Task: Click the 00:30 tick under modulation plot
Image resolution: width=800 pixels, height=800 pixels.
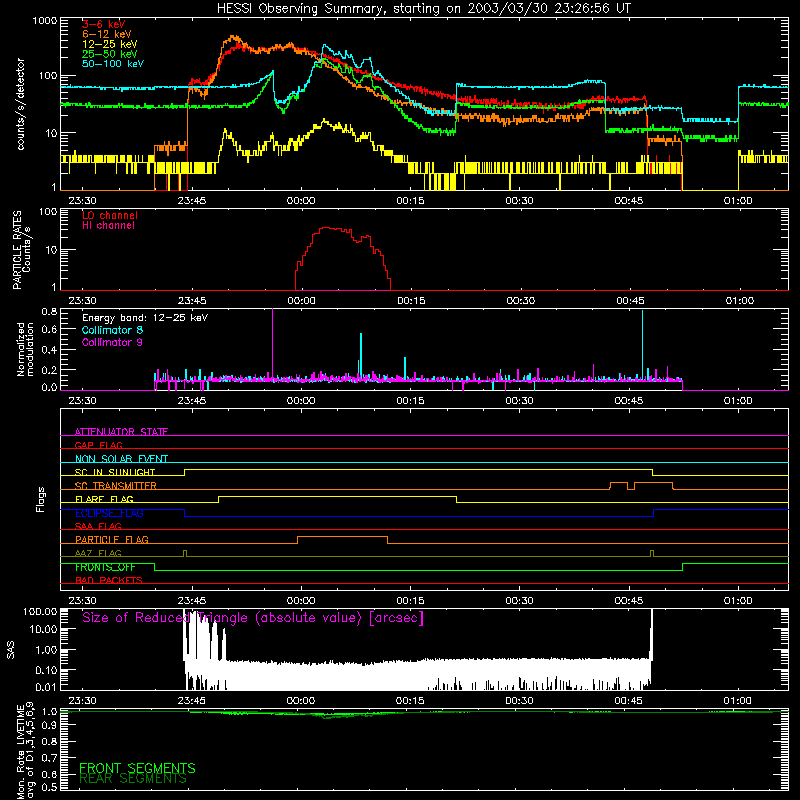Action: point(519,401)
